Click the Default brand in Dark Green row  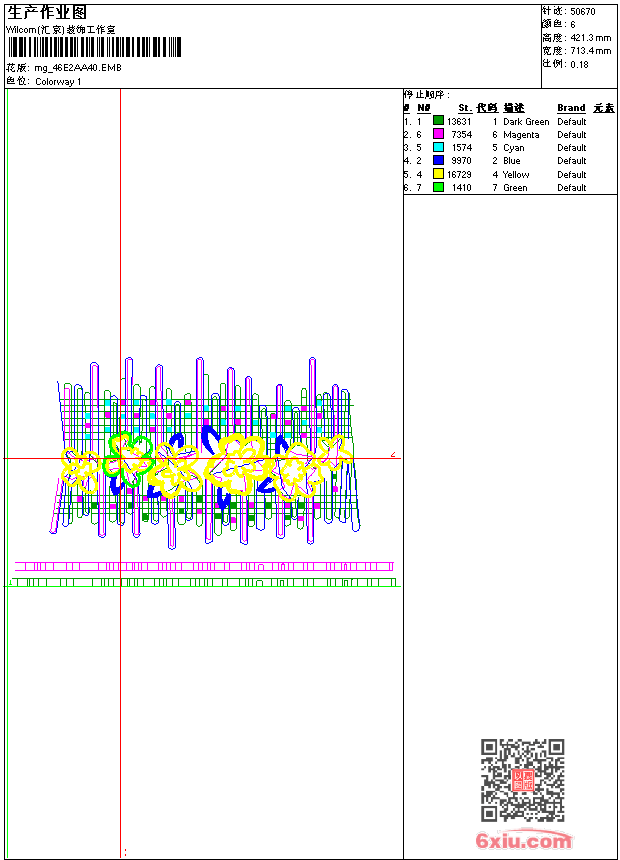pyautogui.click(x=572, y=121)
